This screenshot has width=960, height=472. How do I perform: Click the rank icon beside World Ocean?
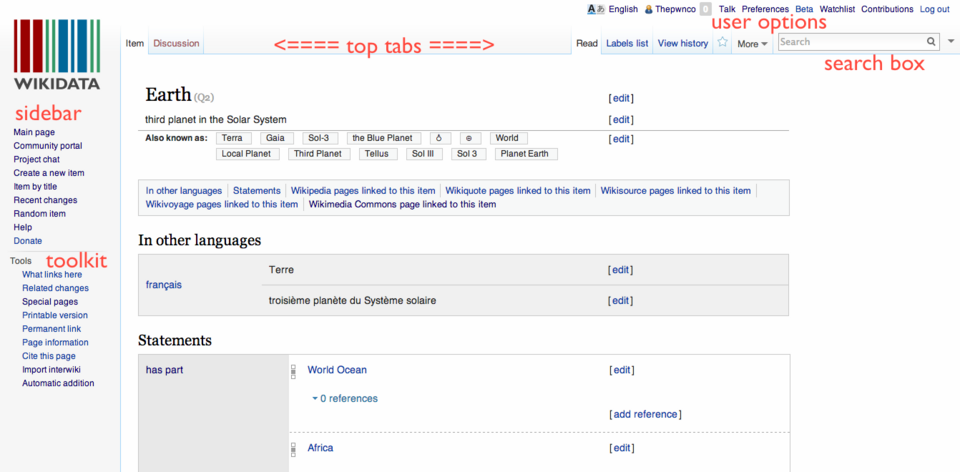point(293,372)
